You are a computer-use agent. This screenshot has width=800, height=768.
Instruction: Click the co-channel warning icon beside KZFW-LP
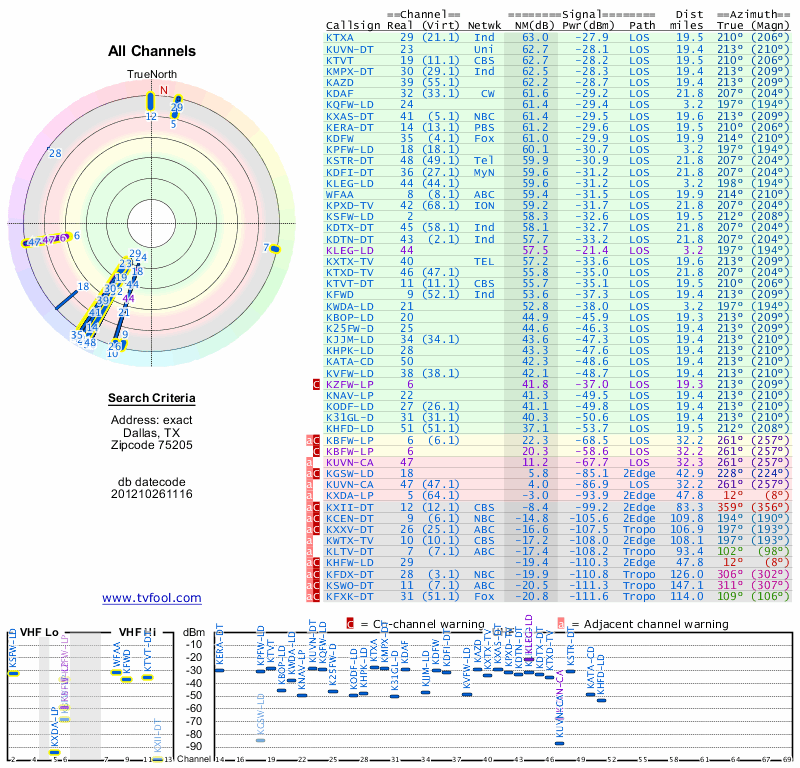[x=316, y=383]
